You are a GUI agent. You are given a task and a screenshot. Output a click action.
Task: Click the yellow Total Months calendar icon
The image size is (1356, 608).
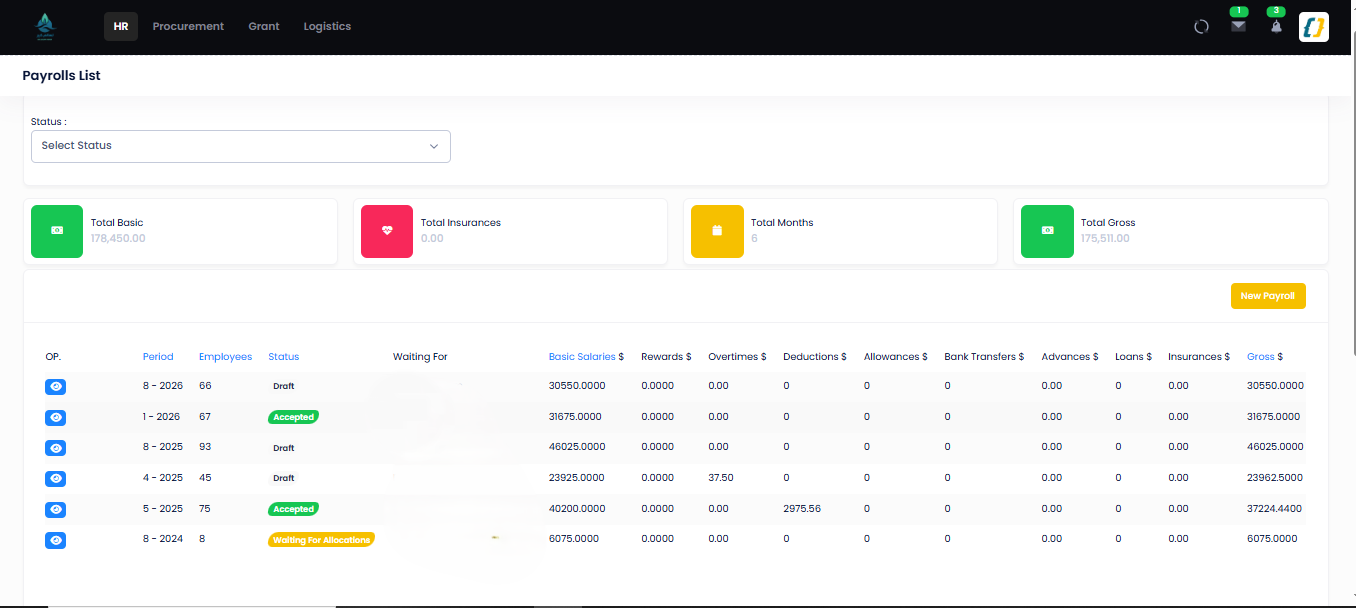point(717,231)
